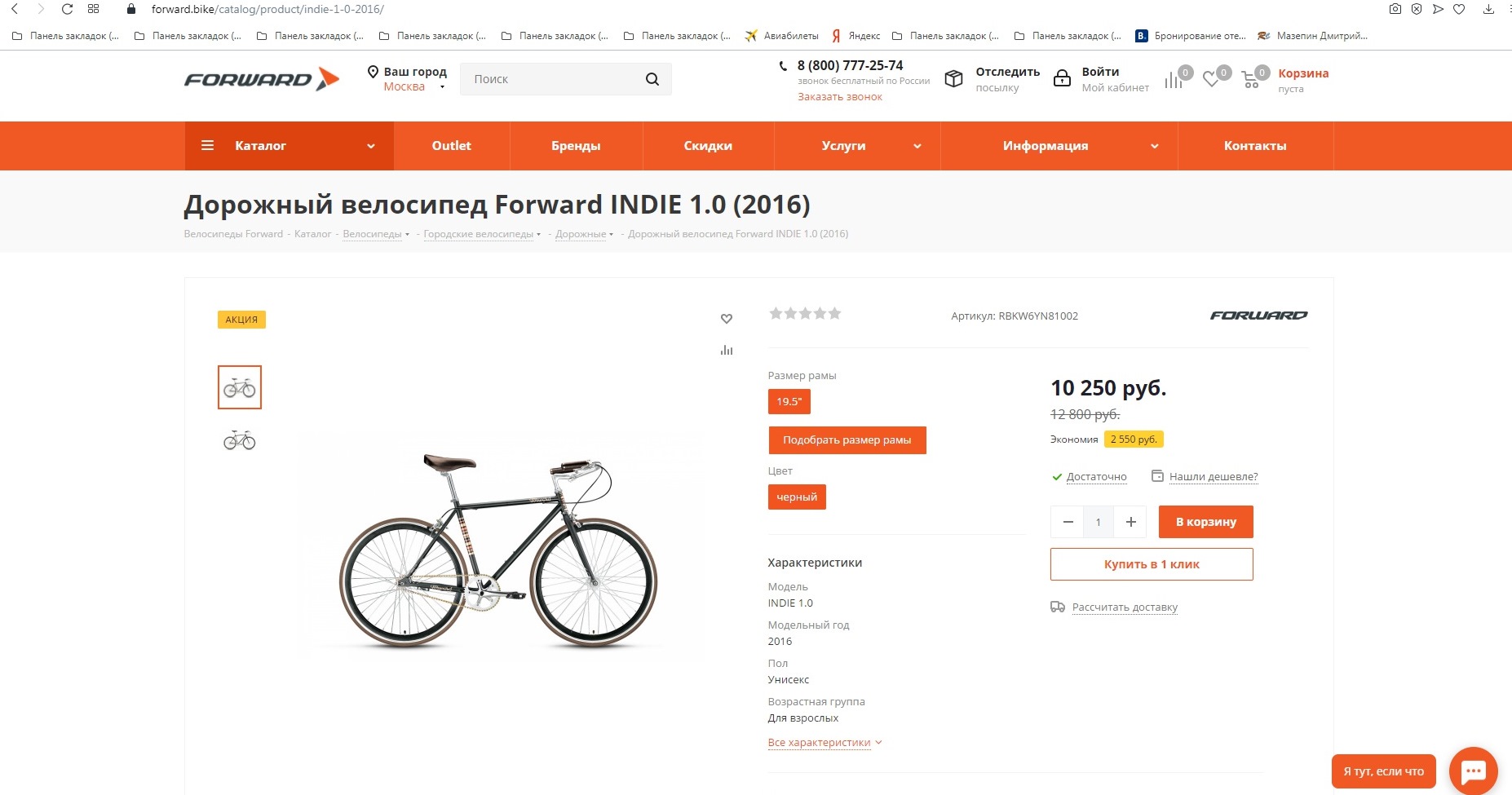Click Купить в 1 клик button
Viewport: 1512px width, 795px height.
coord(1151,564)
